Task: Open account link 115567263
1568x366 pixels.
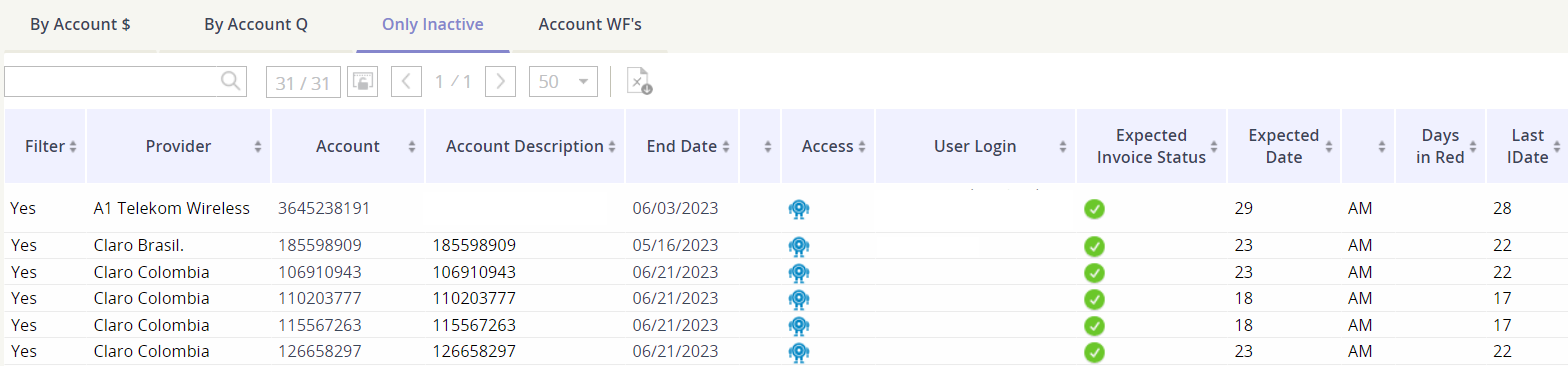Action: 320,325
